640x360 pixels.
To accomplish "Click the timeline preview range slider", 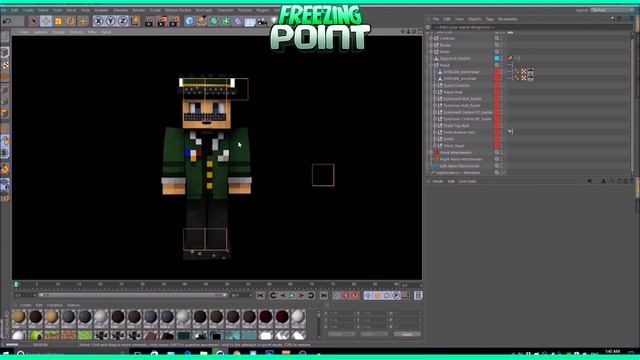I will click(133, 295).
